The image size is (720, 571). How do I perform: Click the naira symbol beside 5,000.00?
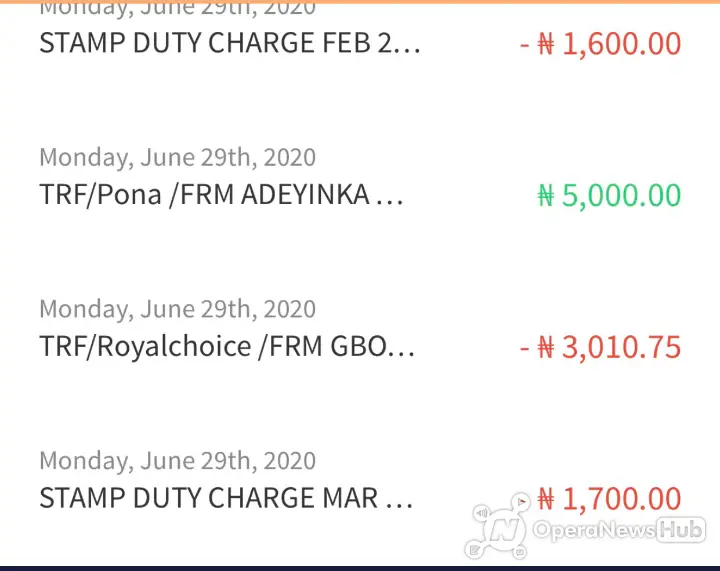(x=546, y=195)
